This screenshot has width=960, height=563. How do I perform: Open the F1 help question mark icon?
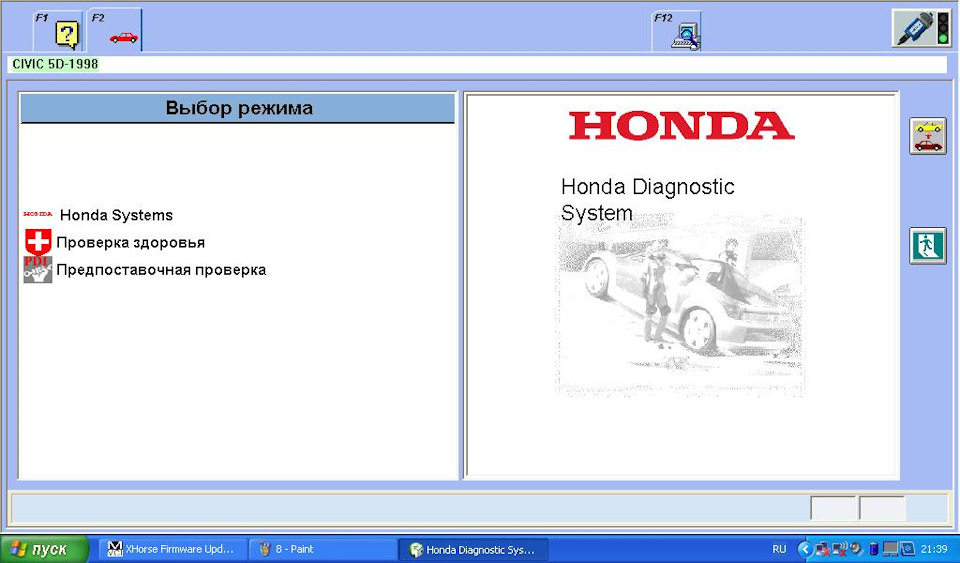pos(67,35)
